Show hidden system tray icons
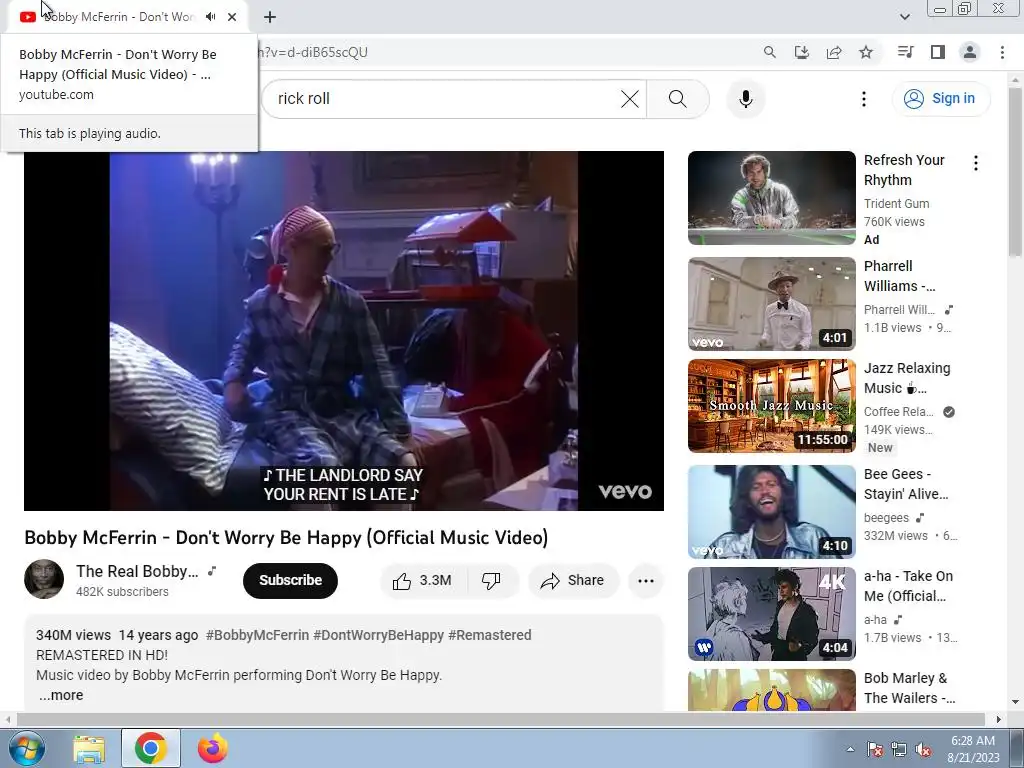The width and height of the screenshot is (1024, 768). pos(850,749)
